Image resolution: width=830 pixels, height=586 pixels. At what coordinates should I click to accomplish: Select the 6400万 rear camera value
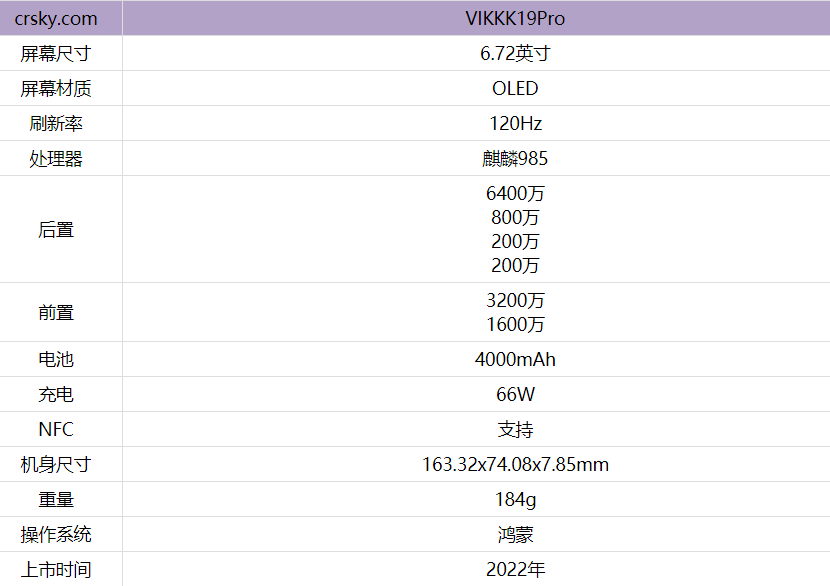515,194
